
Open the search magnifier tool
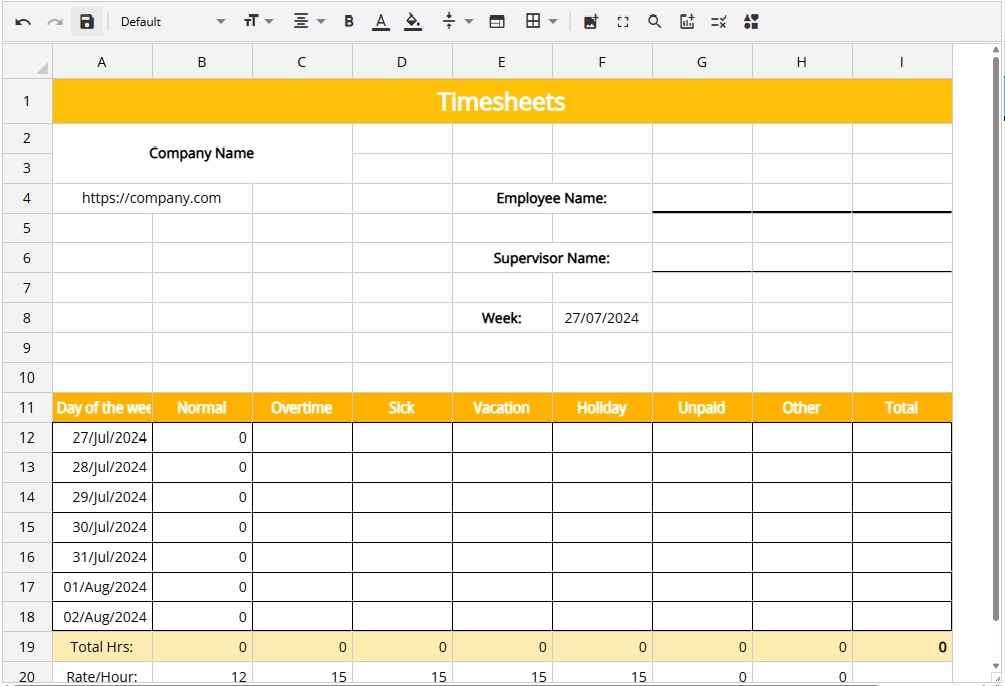coord(655,22)
